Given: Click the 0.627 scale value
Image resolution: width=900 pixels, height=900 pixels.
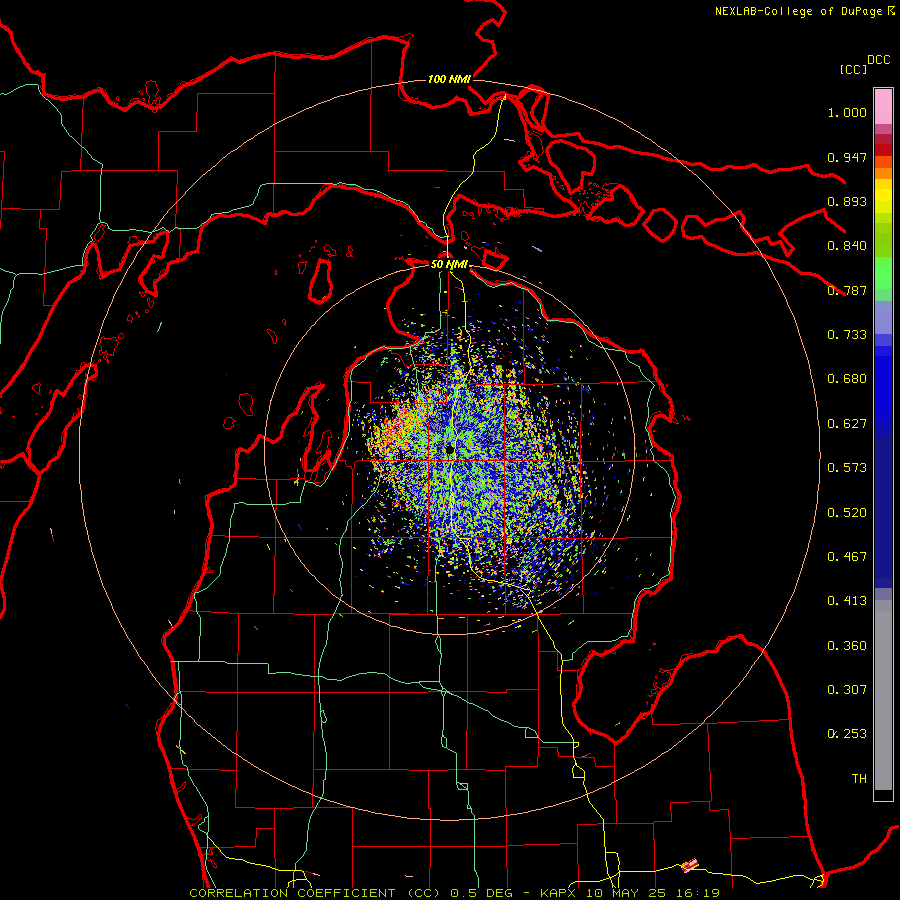Looking at the screenshot, I should pos(847,424).
